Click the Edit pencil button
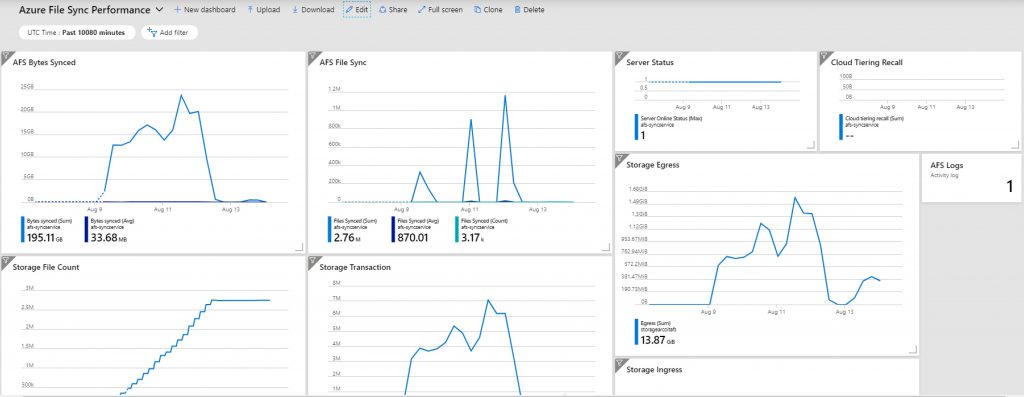The image size is (1024, 397). click(x=357, y=10)
